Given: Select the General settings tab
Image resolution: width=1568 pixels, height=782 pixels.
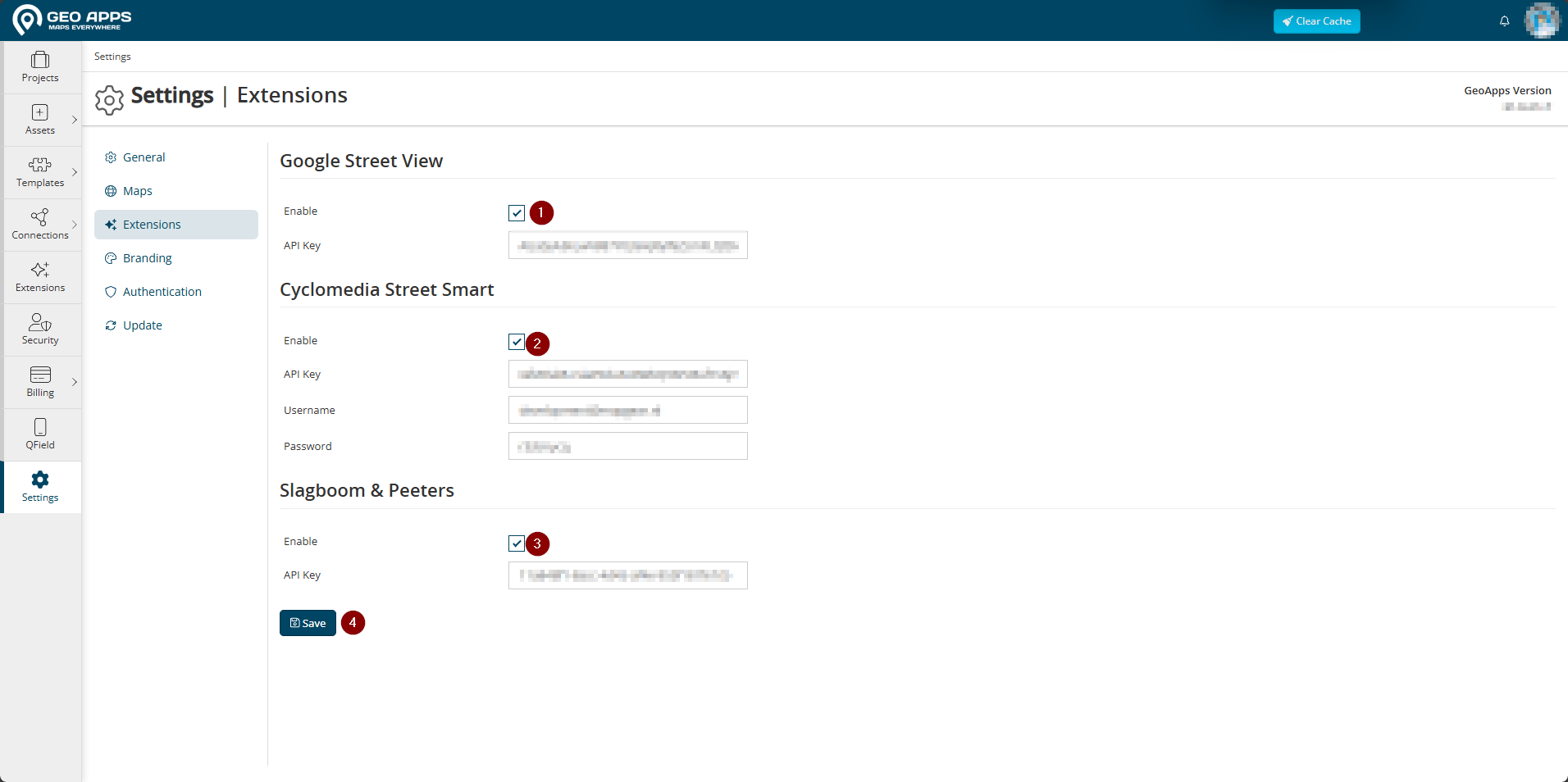Looking at the screenshot, I should (x=176, y=157).
